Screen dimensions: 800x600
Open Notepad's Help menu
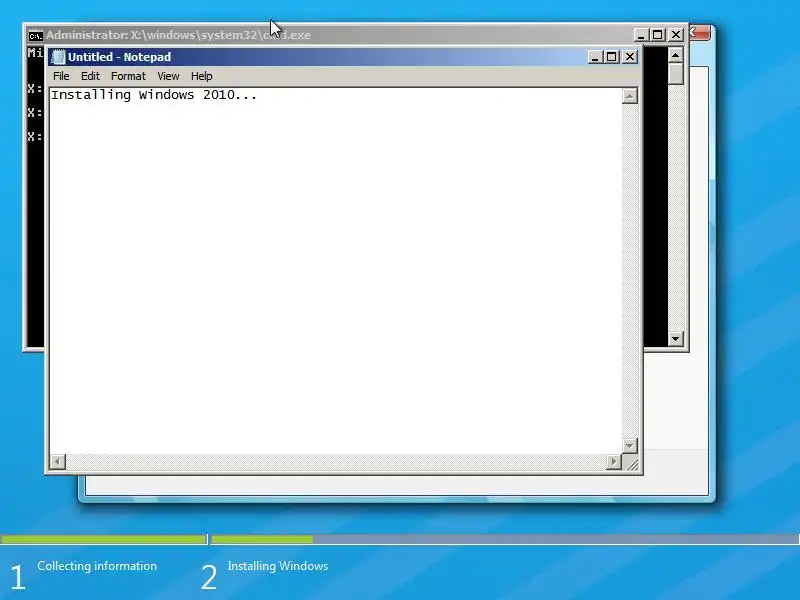tap(202, 76)
